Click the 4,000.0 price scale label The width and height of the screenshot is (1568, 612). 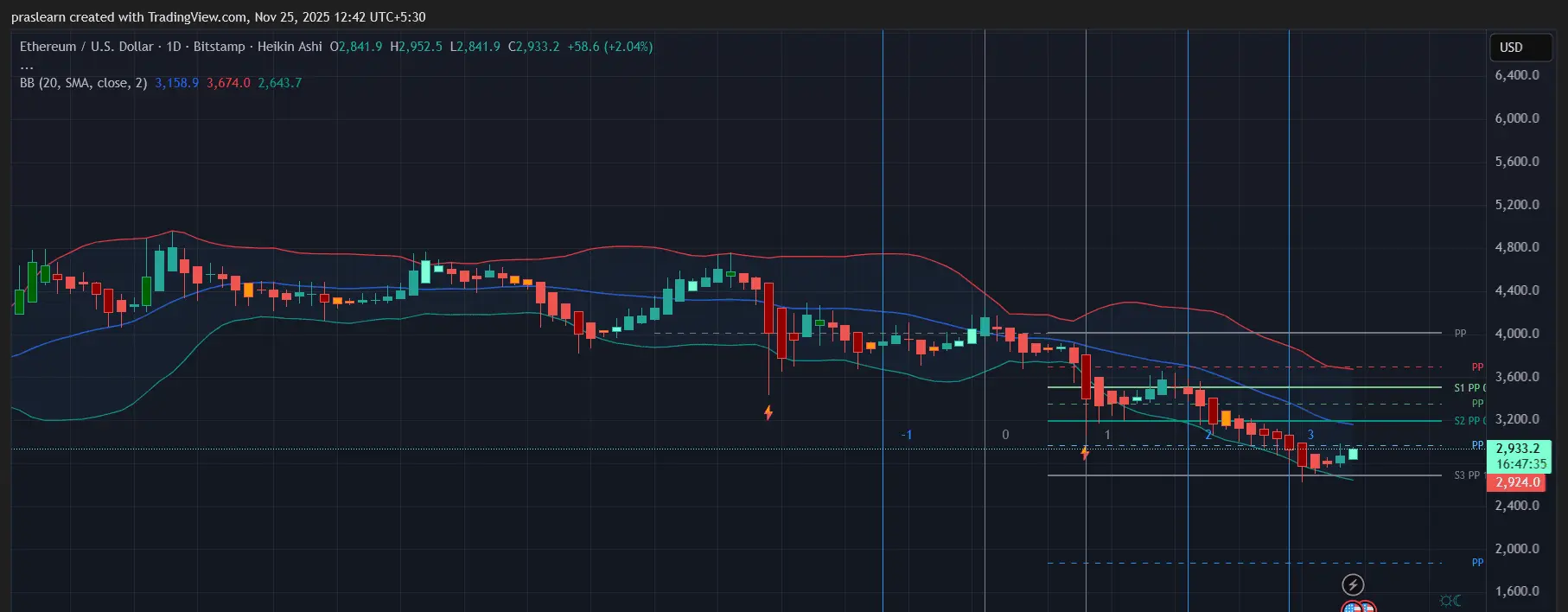coord(1517,334)
